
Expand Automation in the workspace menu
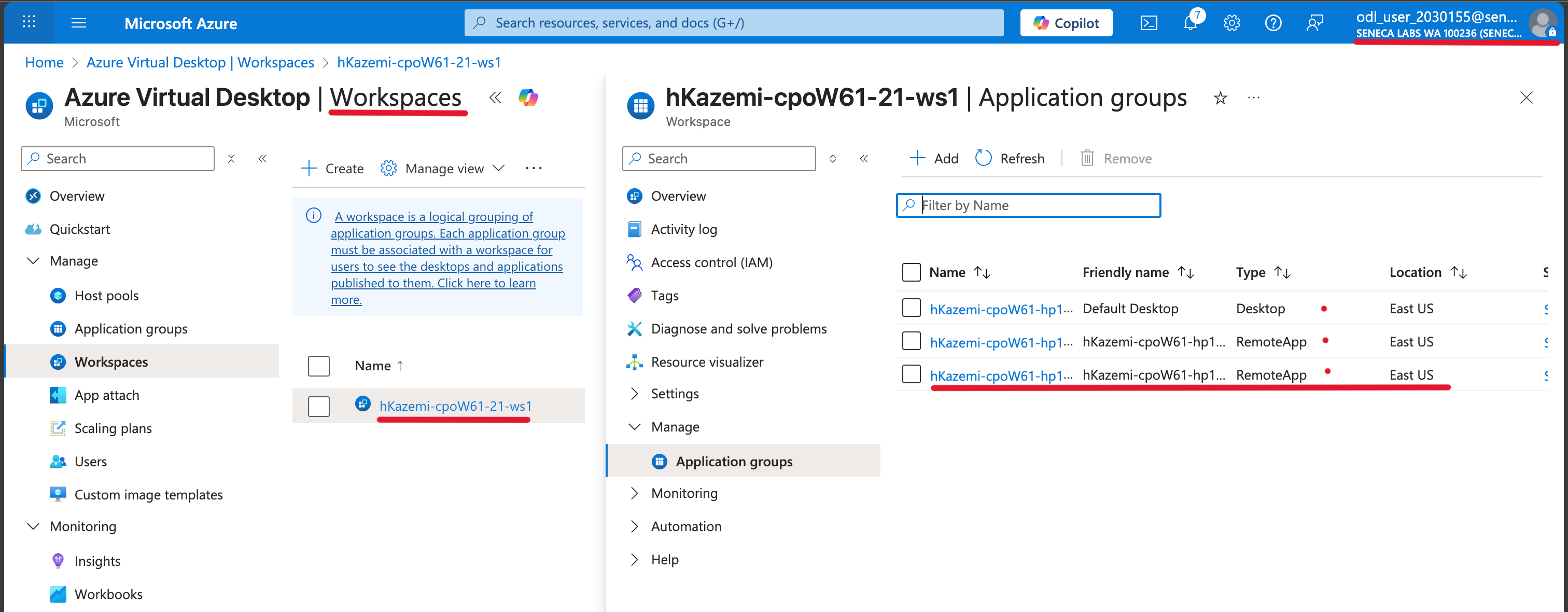point(634,526)
